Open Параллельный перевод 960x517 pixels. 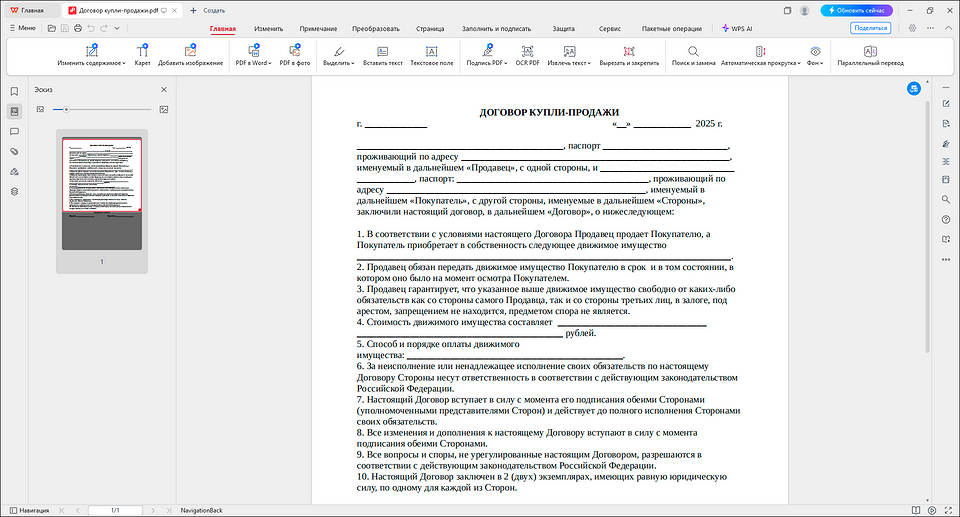870,55
